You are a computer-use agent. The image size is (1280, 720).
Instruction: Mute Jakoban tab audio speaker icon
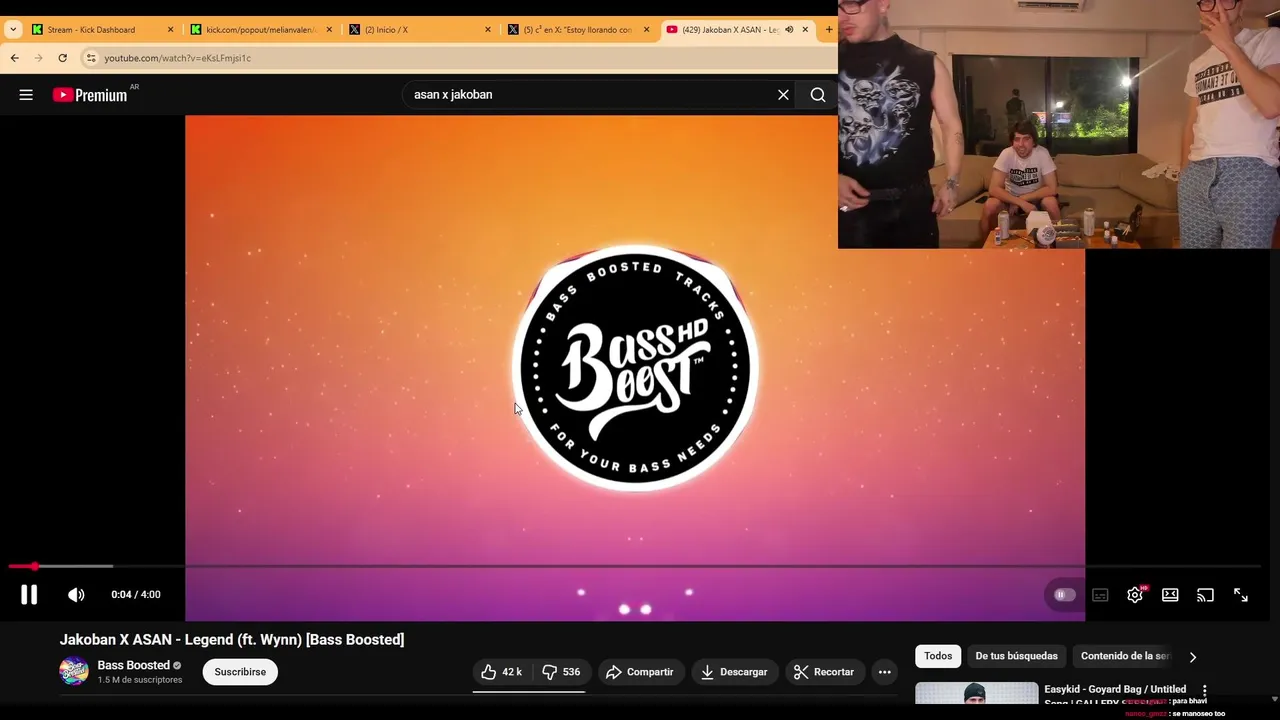pos(789,30)
